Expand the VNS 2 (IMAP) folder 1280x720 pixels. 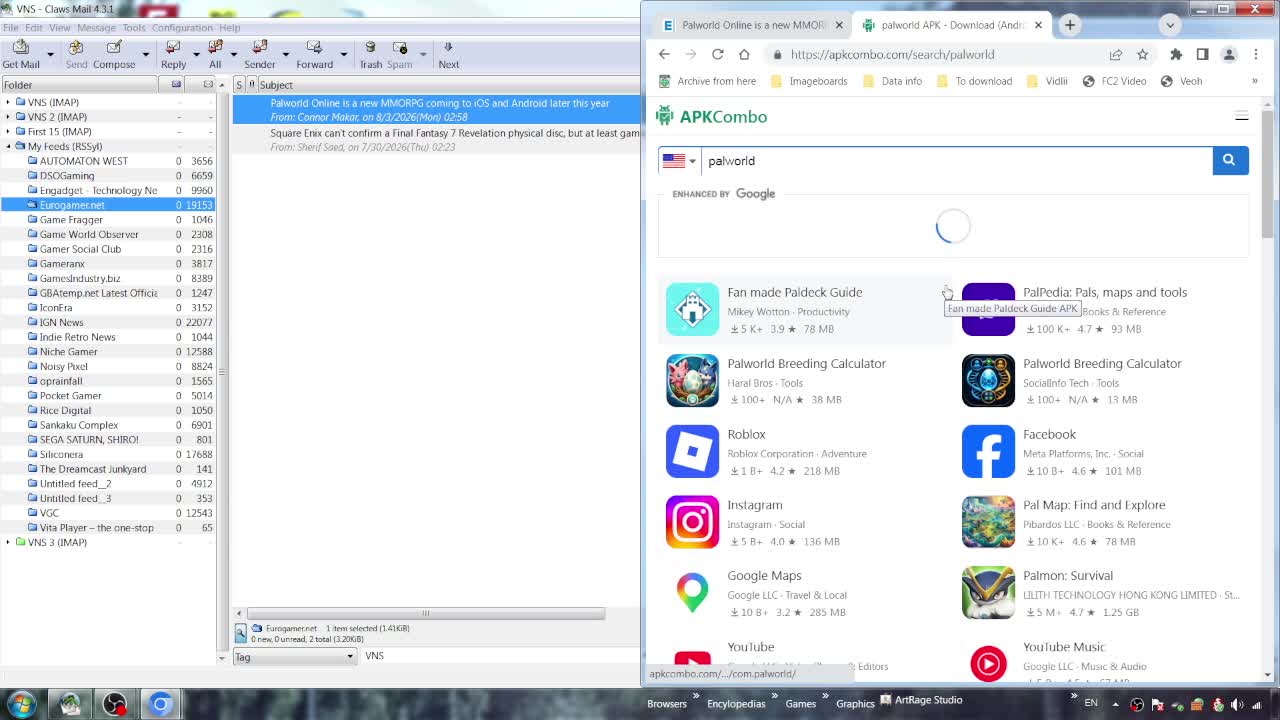8,117
